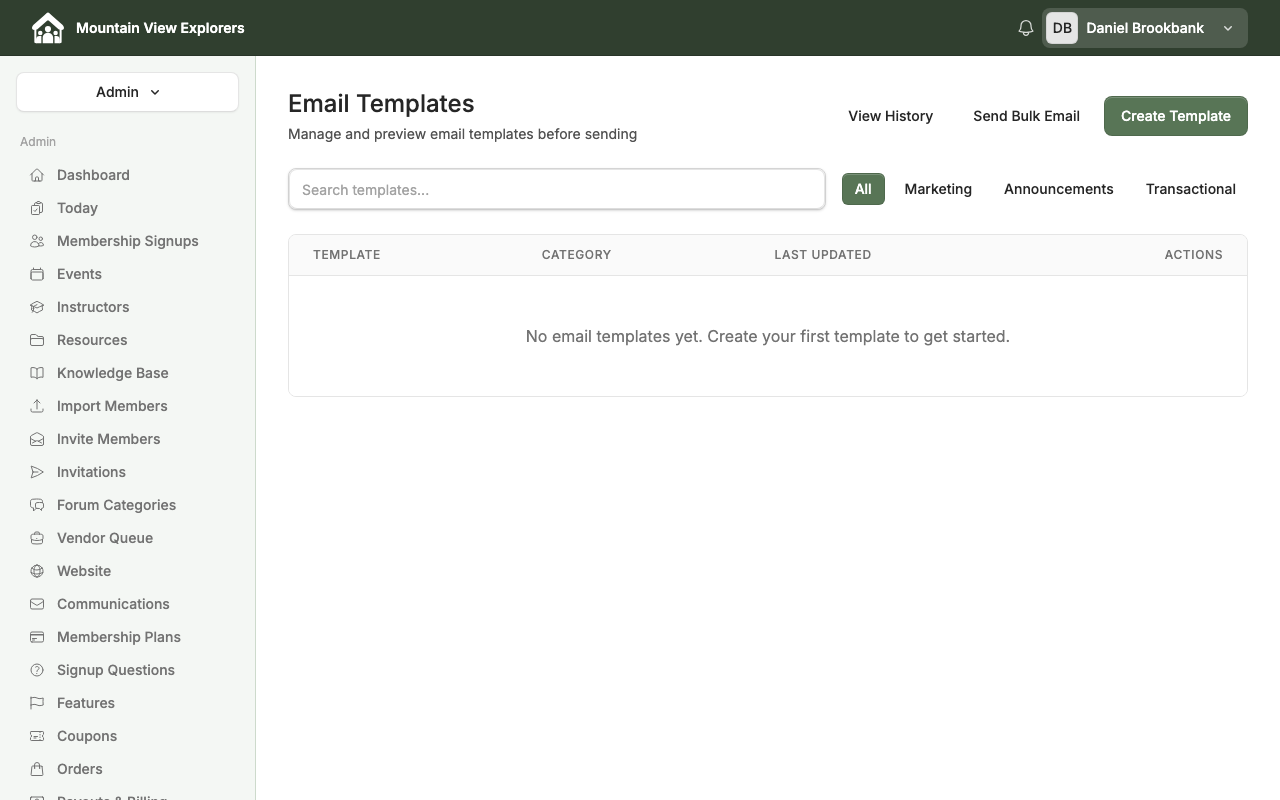1280x800 pixels.
Task: Click the Resources folder icon
Action: click(37, 340)
